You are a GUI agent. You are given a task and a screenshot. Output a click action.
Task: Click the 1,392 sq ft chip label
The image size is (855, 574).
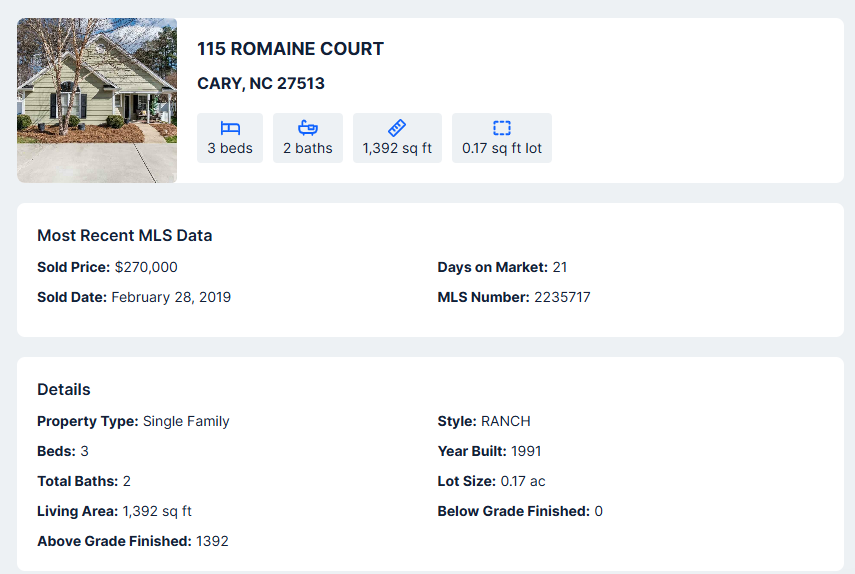point(397,148)
